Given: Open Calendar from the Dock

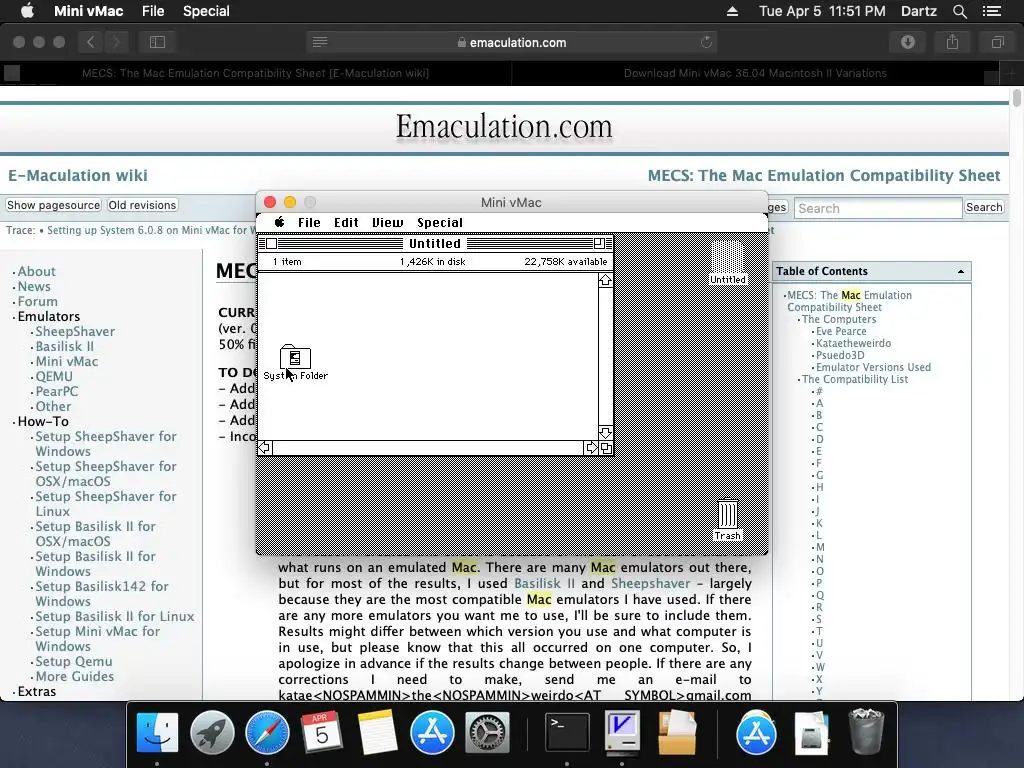Looking at the screenshot, I should tap(321, 731).
